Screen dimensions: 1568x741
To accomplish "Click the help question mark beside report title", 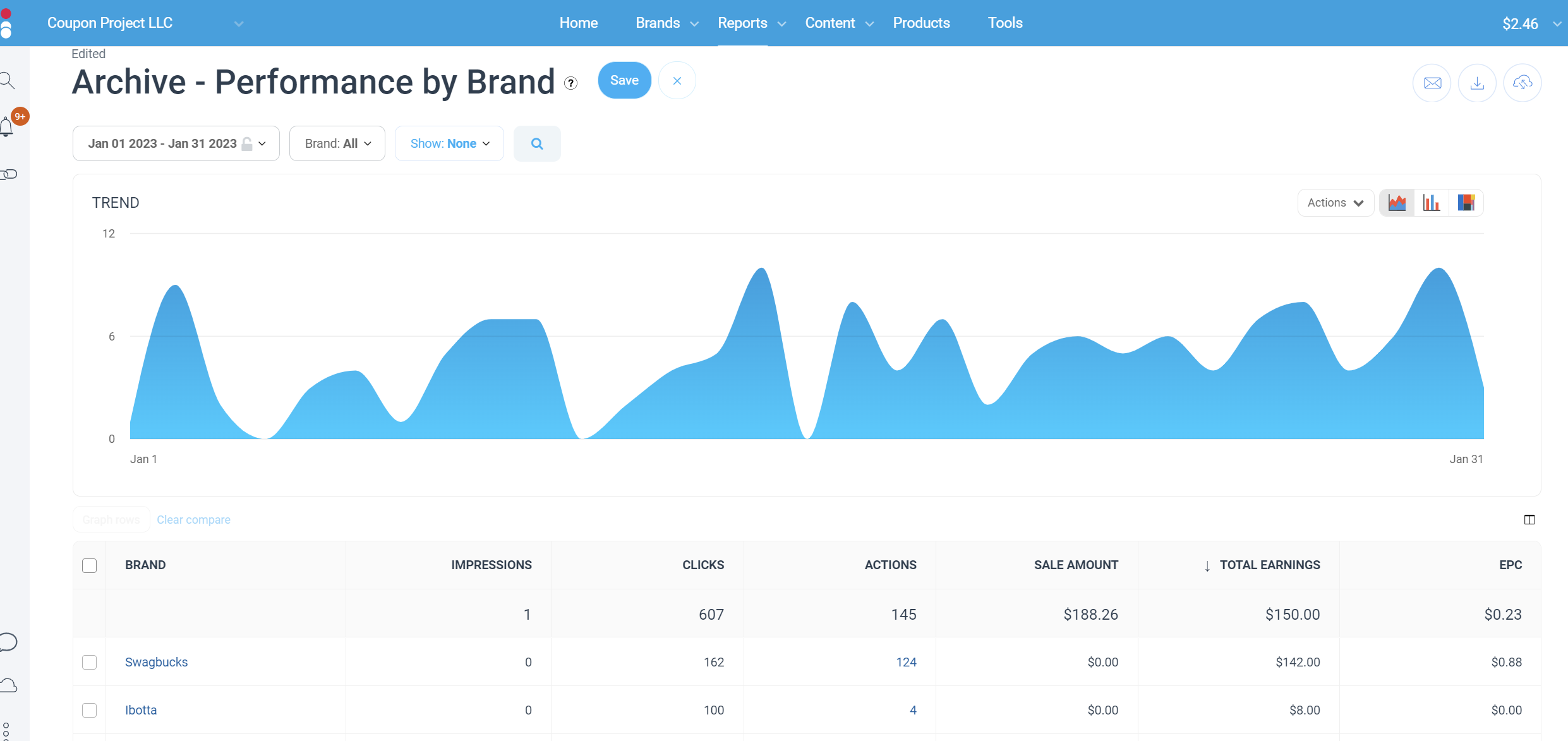I will pyautogui.click(x=570, y=83).
